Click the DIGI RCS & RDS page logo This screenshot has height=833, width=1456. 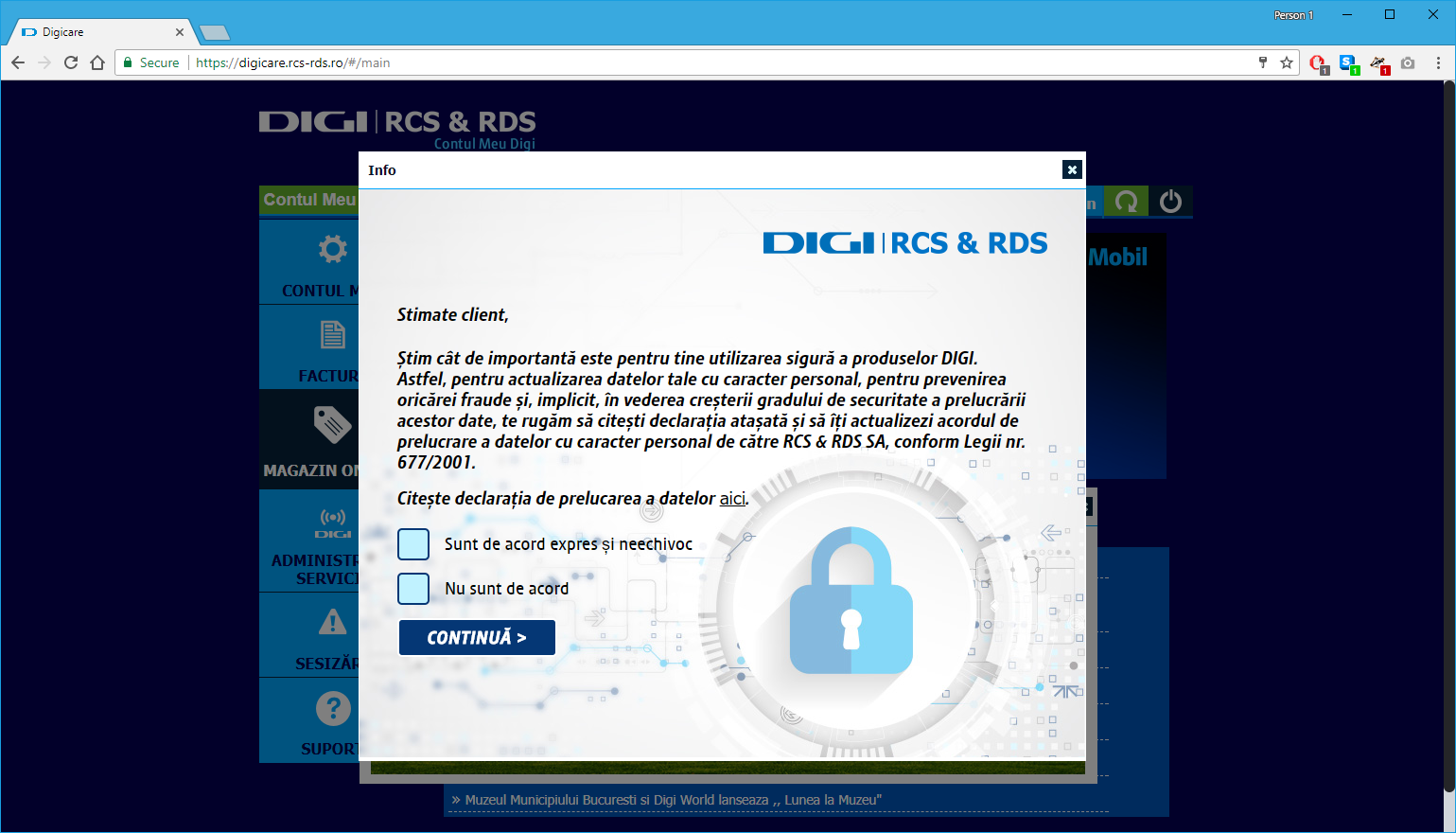(397, 122)
